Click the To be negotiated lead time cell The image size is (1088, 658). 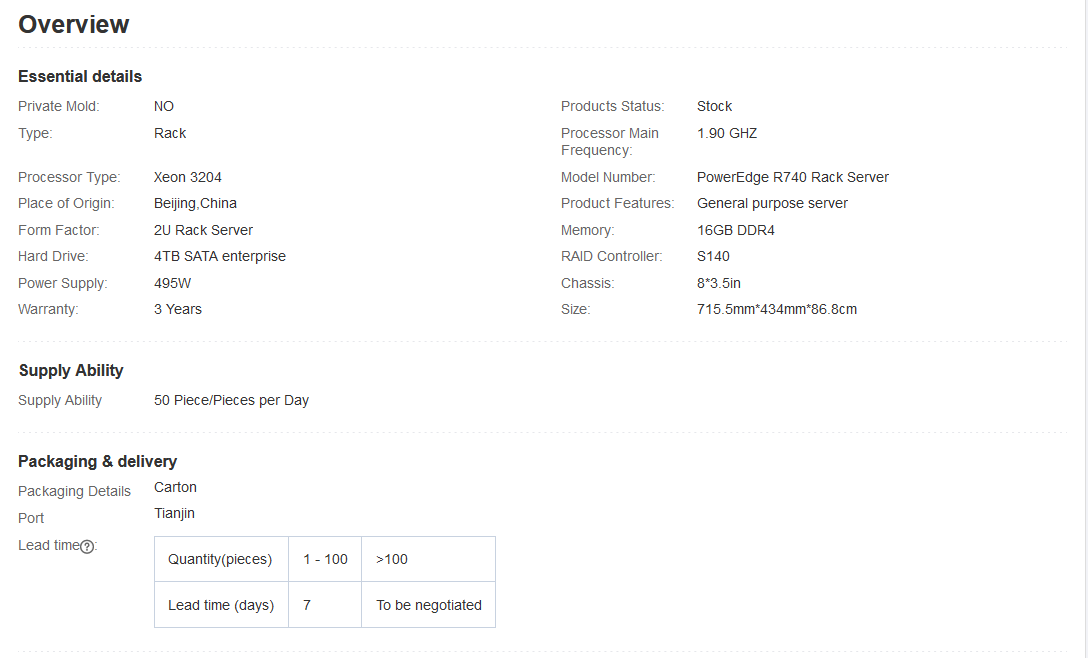(x=429, y=605)
